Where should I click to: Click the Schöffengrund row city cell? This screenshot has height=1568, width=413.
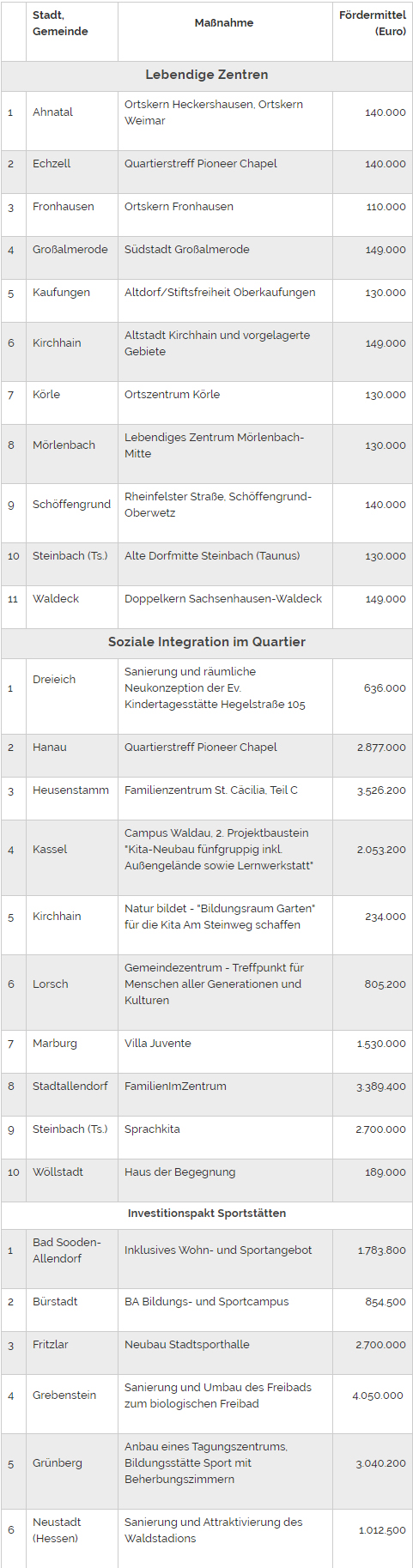coord(72,505)
